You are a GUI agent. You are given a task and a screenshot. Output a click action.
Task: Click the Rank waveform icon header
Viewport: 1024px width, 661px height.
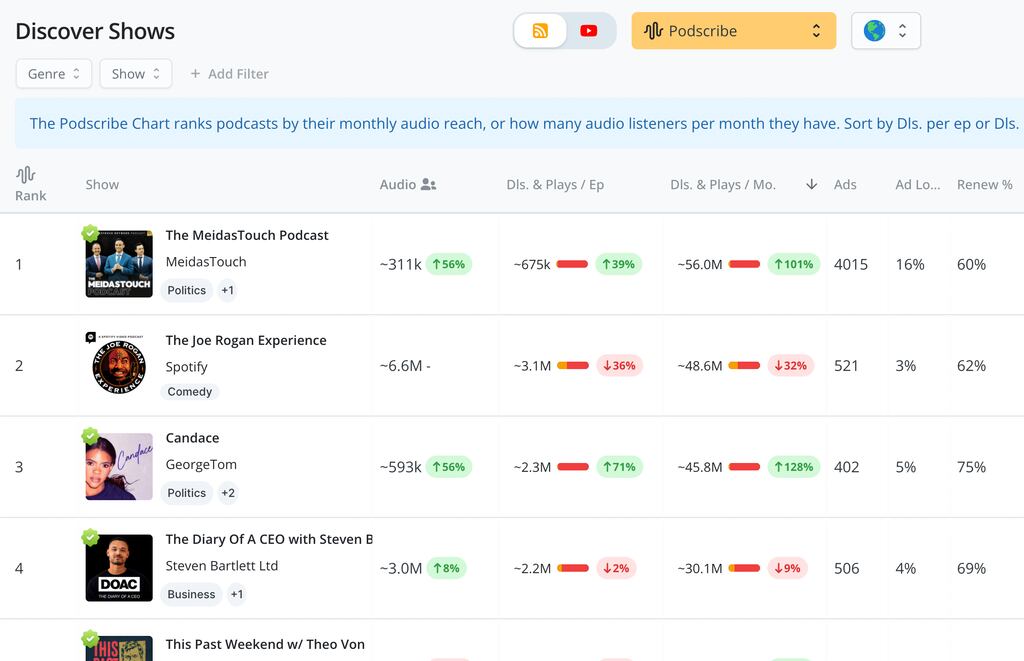26,175
